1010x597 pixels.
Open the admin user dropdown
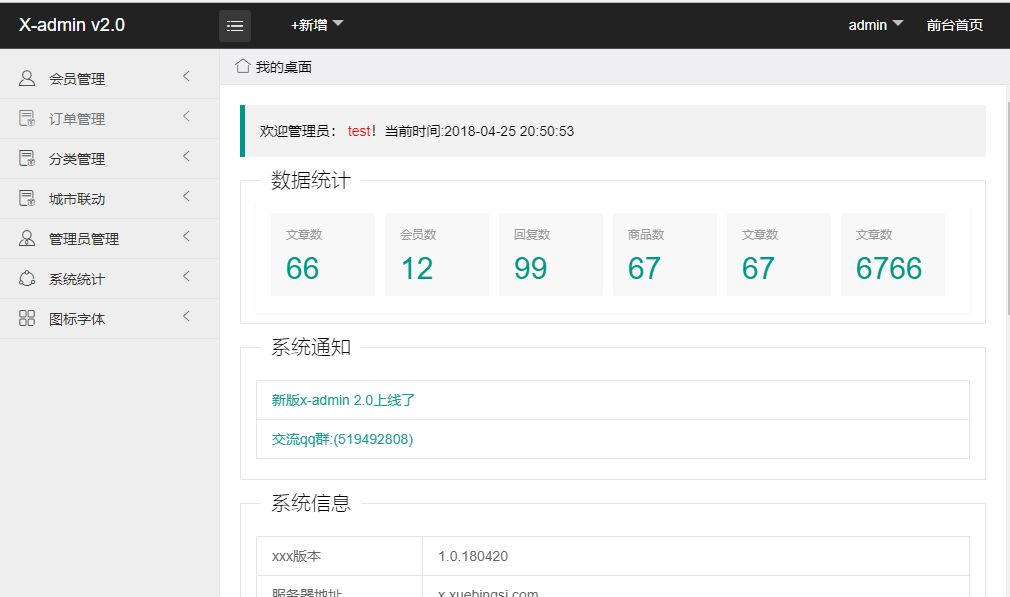click(875, 25)
